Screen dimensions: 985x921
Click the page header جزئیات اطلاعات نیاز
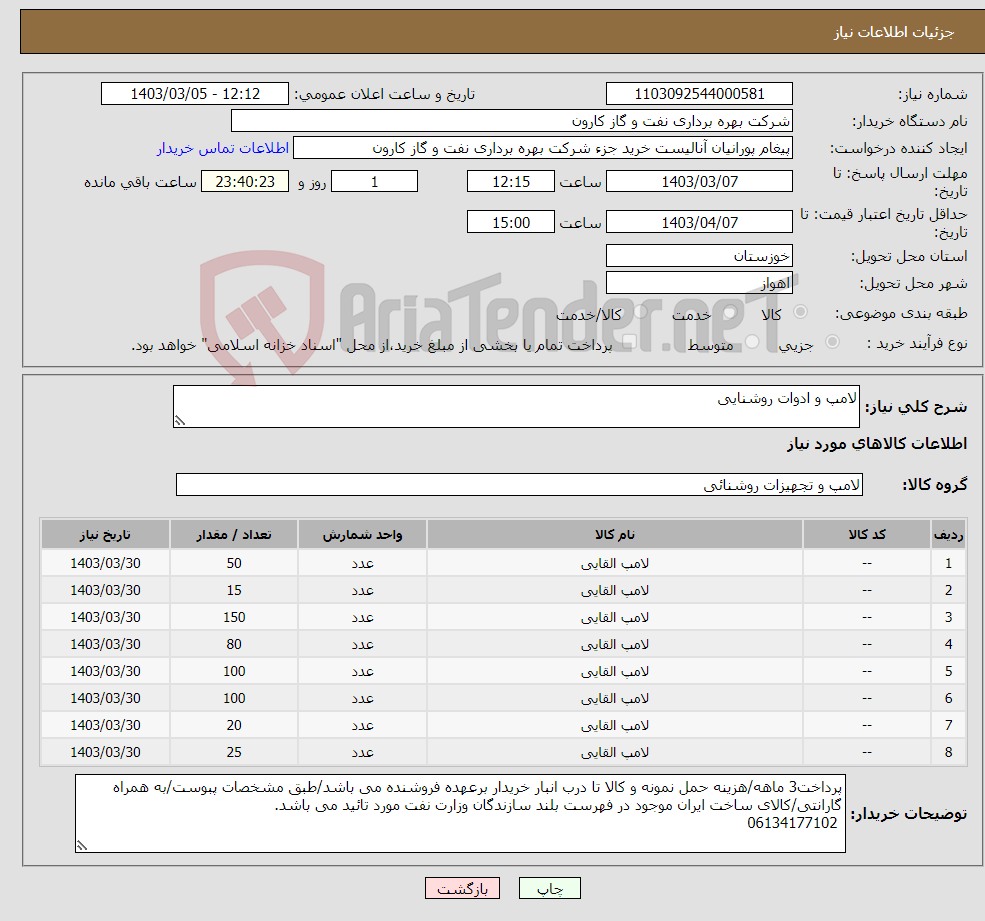(893, 32)
